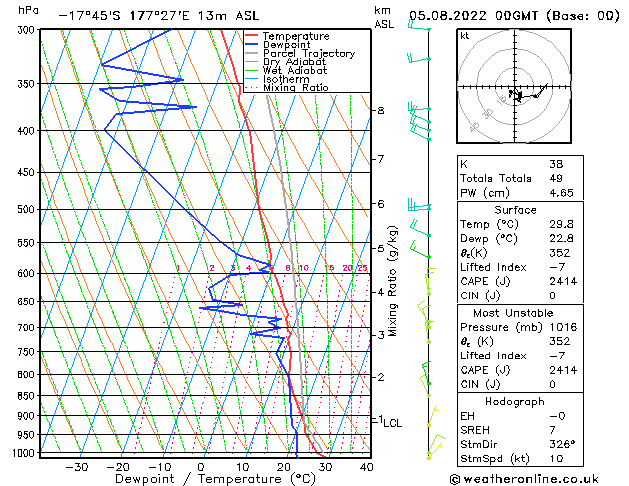Click the surface Dewp value 22.8
629x486 pixels.
coord(561,239)
